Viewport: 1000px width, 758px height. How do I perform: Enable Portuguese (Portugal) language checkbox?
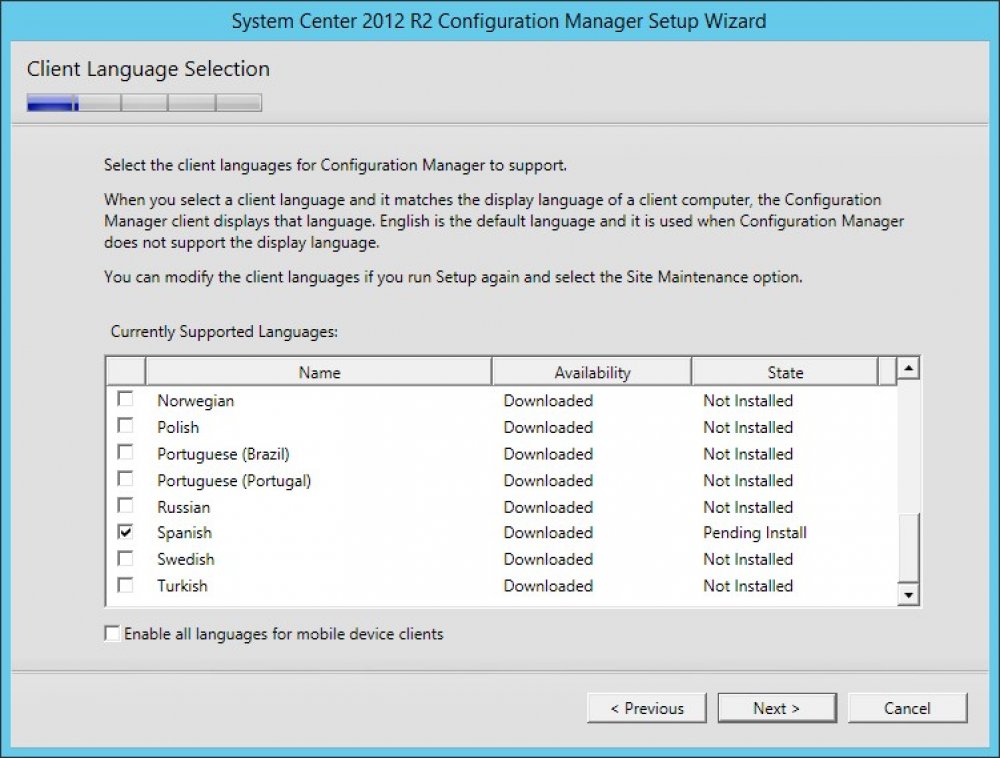click(x=126, y=479)
